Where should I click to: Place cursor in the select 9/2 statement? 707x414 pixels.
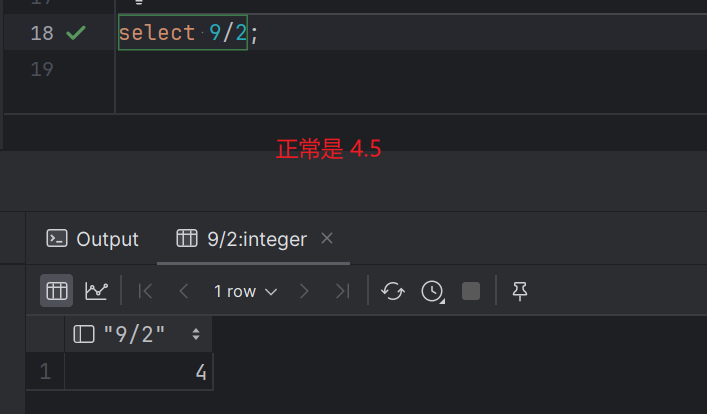182,33
